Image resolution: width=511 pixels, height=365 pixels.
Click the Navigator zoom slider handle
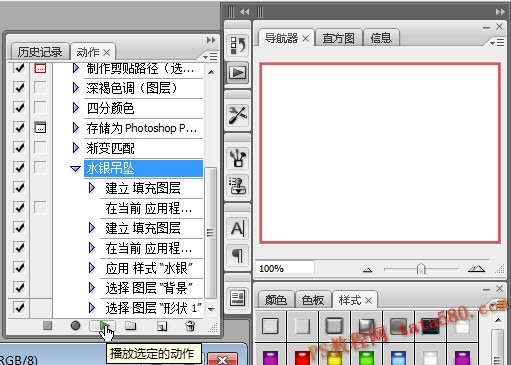tap(421, 269)
